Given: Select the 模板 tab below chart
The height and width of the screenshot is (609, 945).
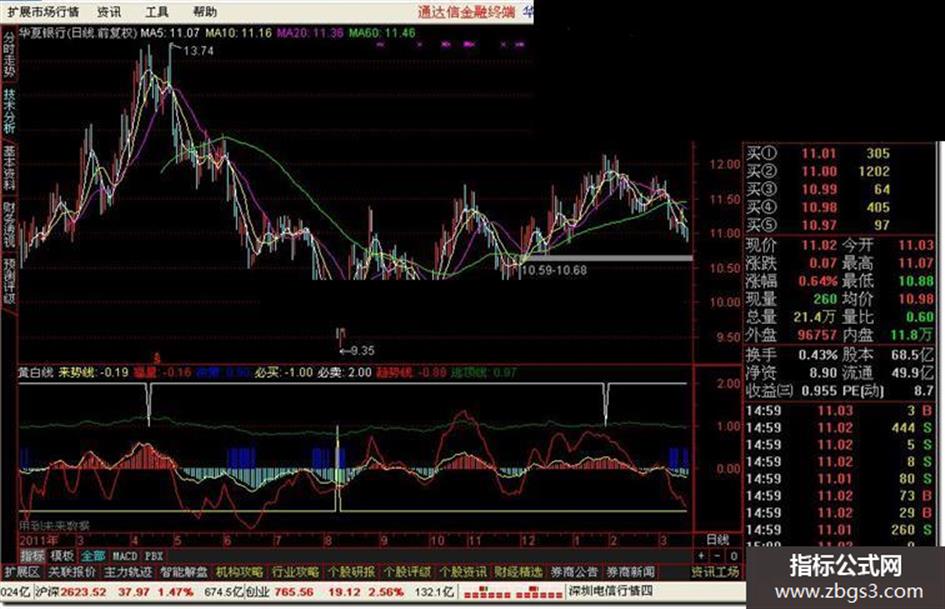Looking at the screenshot, I should click(x=63, y=555).
